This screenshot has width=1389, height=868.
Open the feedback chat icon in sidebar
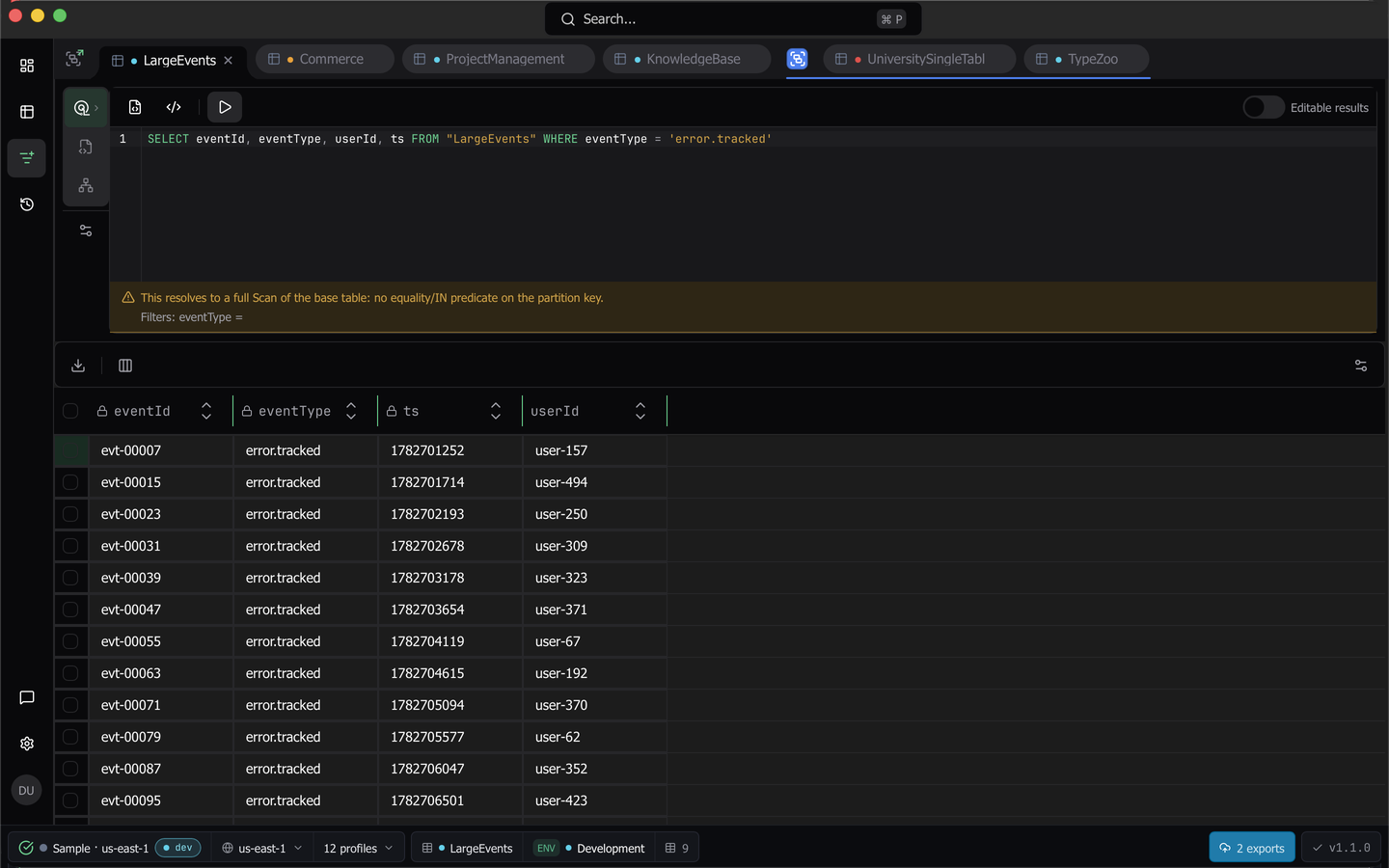[x=27, y=697]
